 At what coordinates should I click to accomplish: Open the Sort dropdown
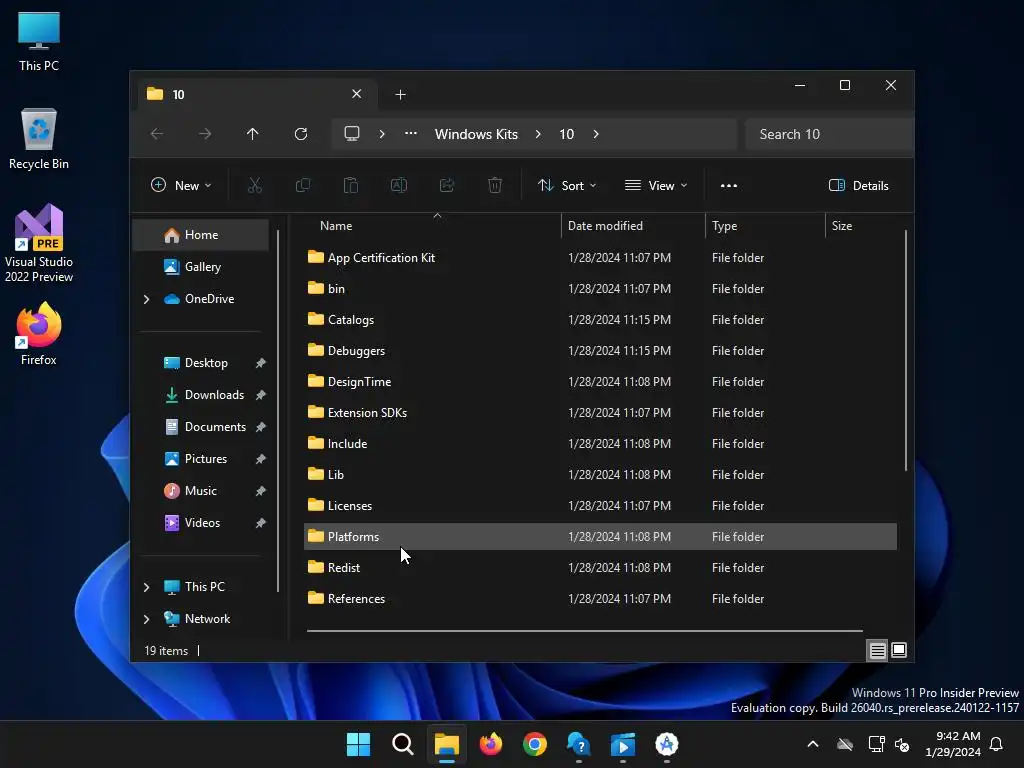click(x=567, y=185)
